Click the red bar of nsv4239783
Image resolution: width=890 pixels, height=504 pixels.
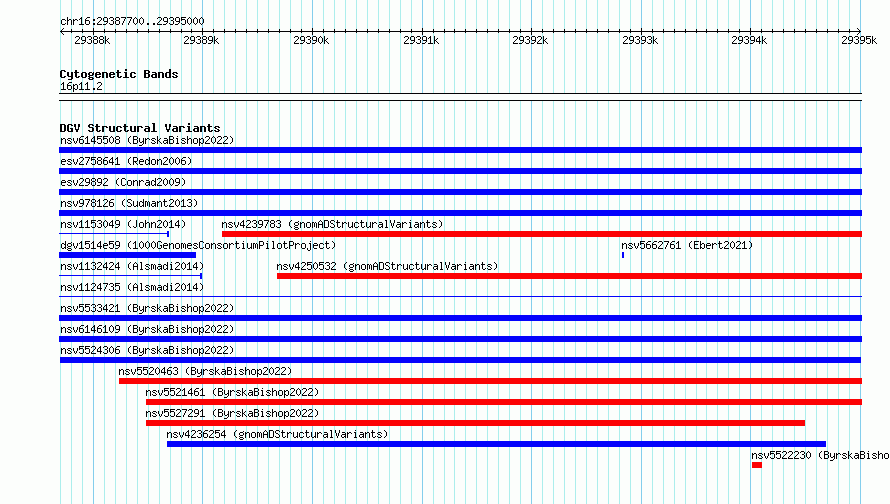[x=542, y=234]
